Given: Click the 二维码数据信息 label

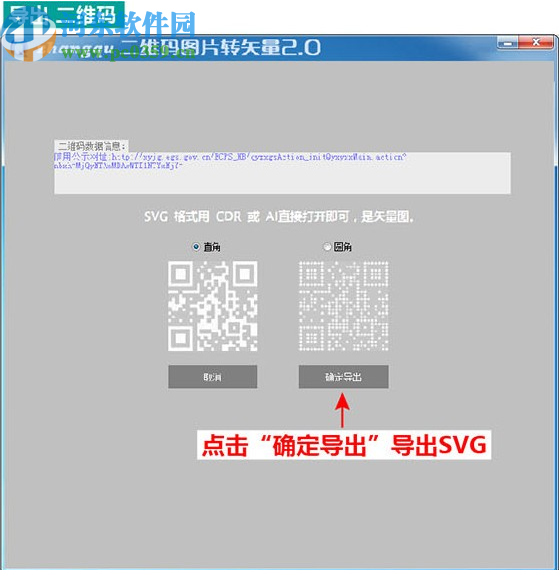Looking at the screenshot, I should pos(91,146).
